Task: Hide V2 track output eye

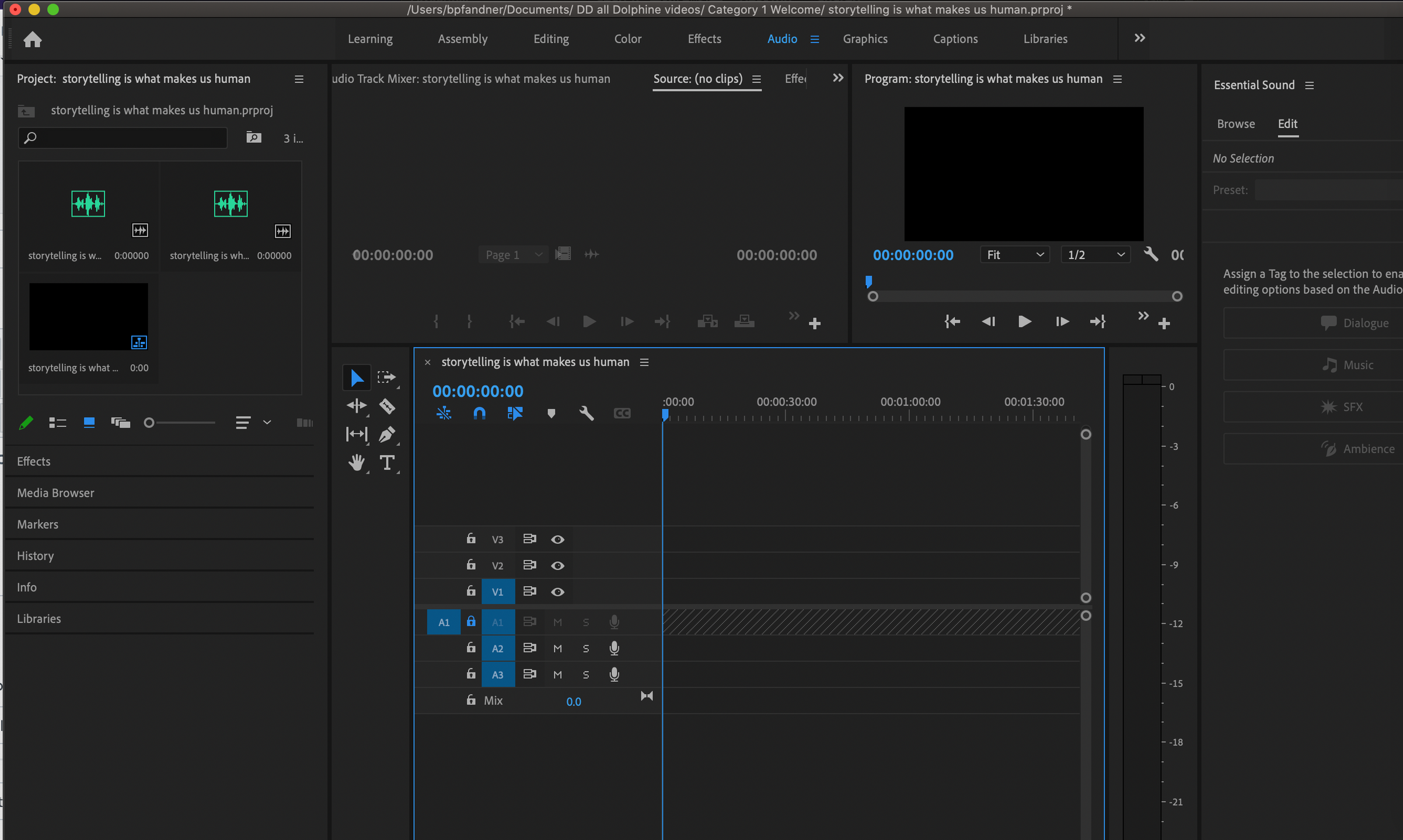Action: pyautogui.click(x=557, y=566)
